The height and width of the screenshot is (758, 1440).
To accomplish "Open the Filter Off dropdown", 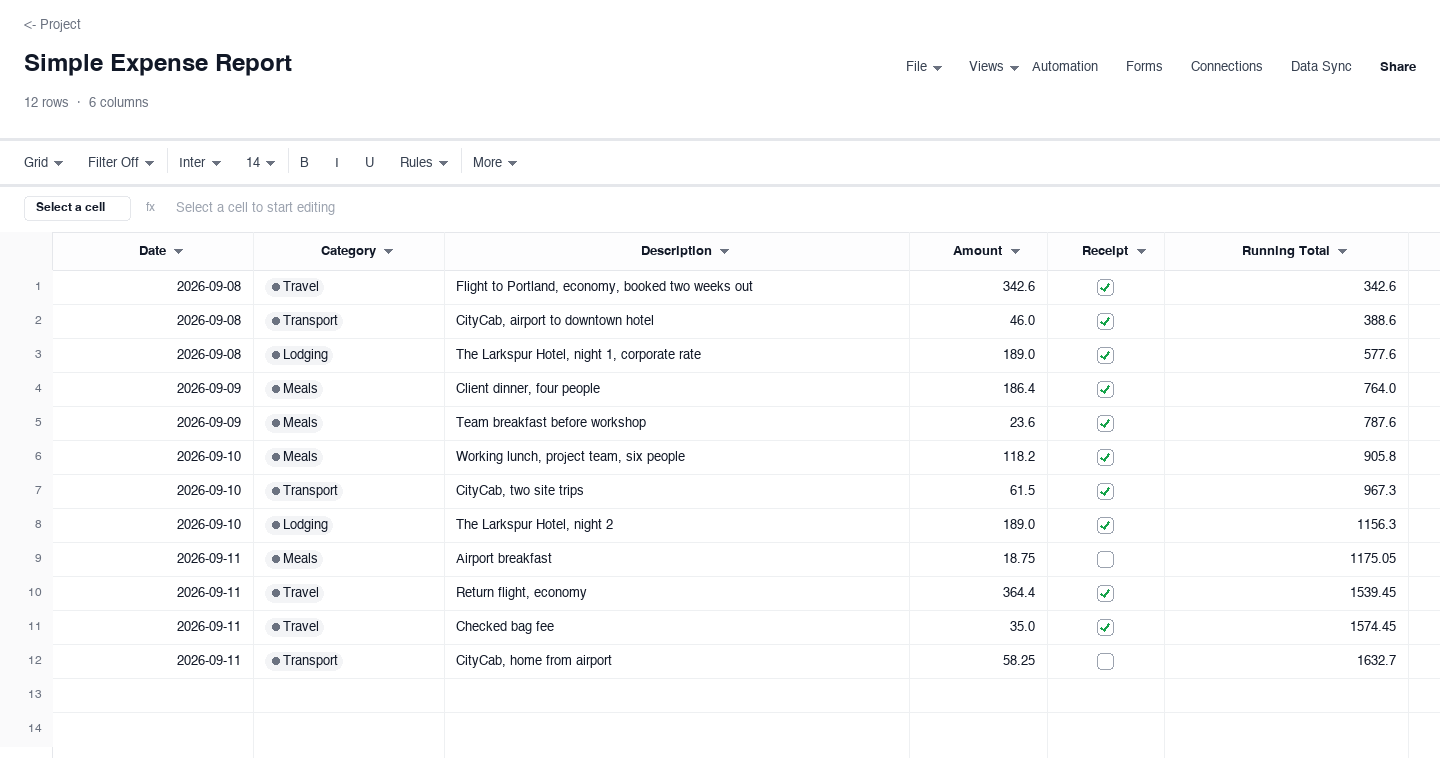I will click(121, 162).
